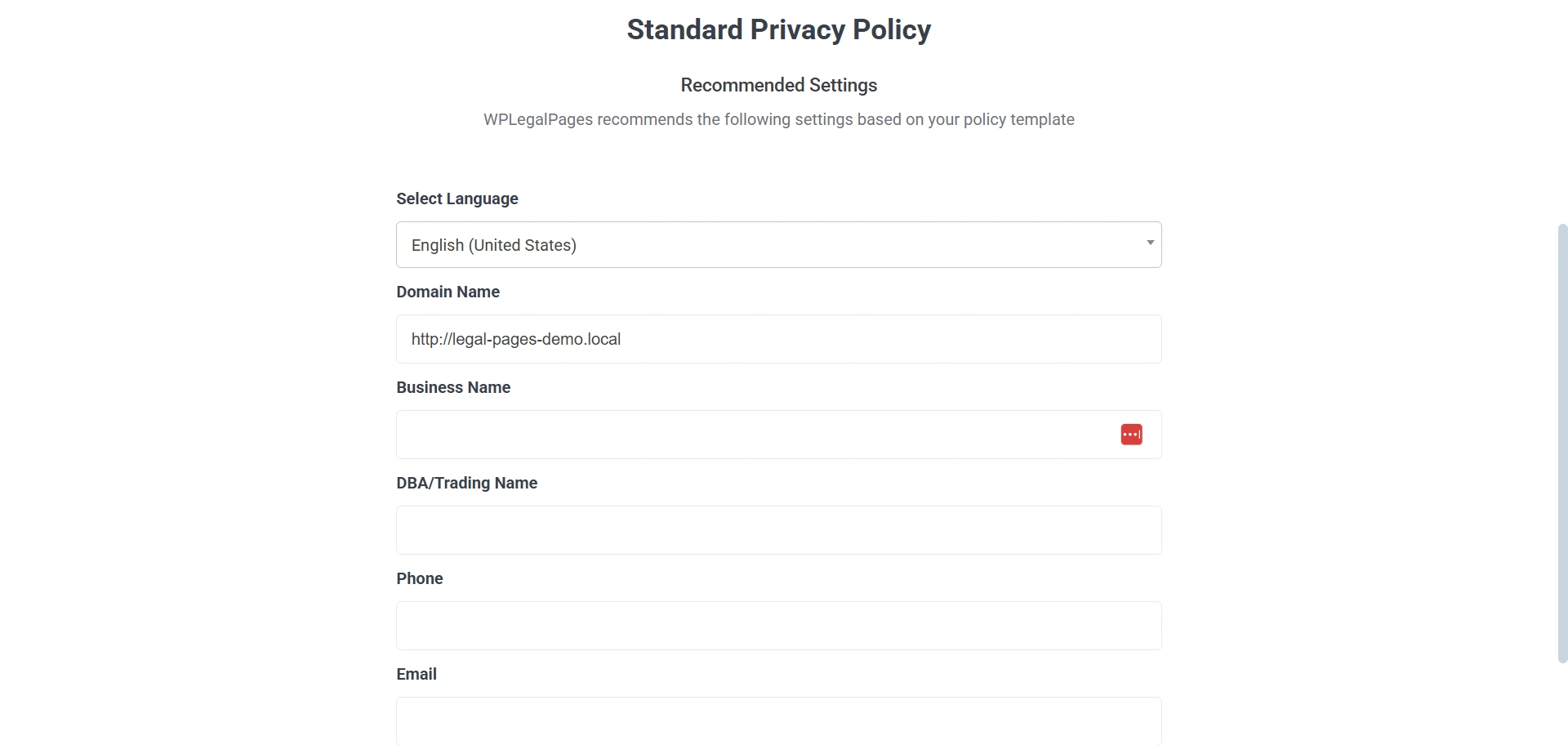Viewport: 1568px width, 745px height.
Task: Click the page's vertical scrollbar thumb
Action: coord(1562,441)
